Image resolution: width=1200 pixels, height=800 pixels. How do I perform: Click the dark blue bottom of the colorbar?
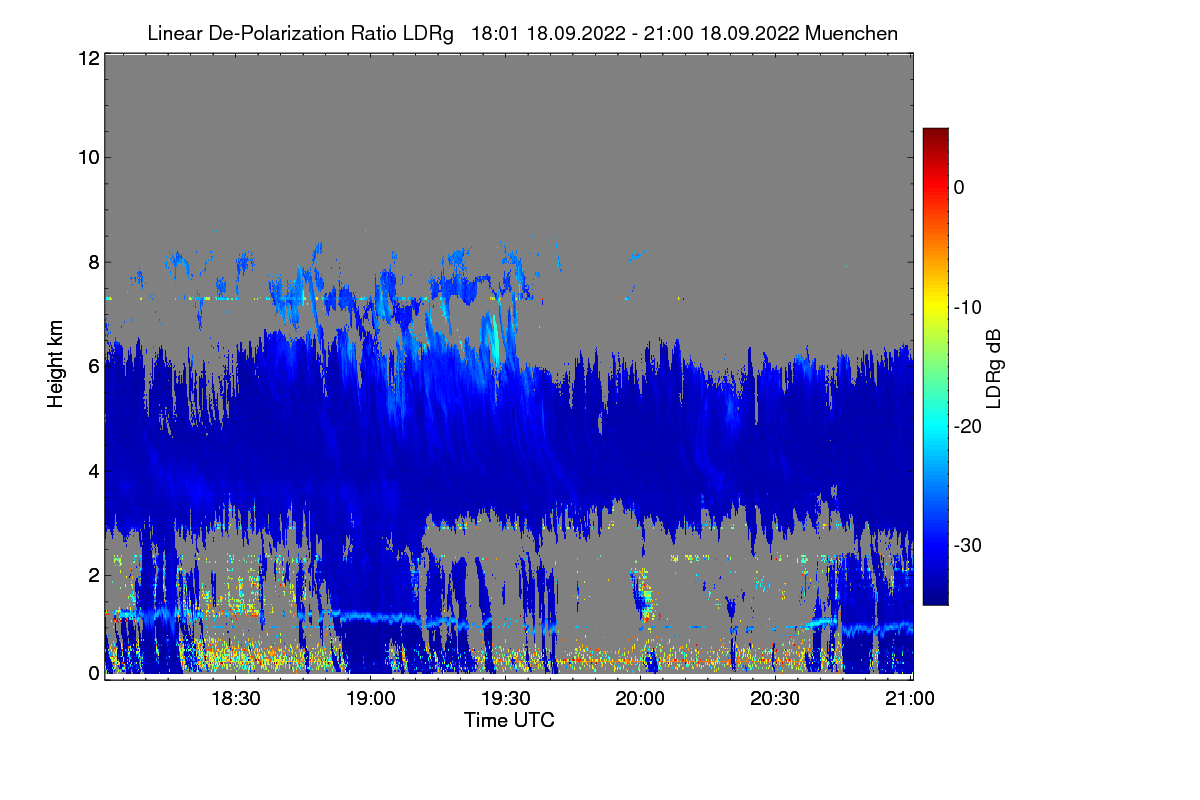click(x=935, y=596)
